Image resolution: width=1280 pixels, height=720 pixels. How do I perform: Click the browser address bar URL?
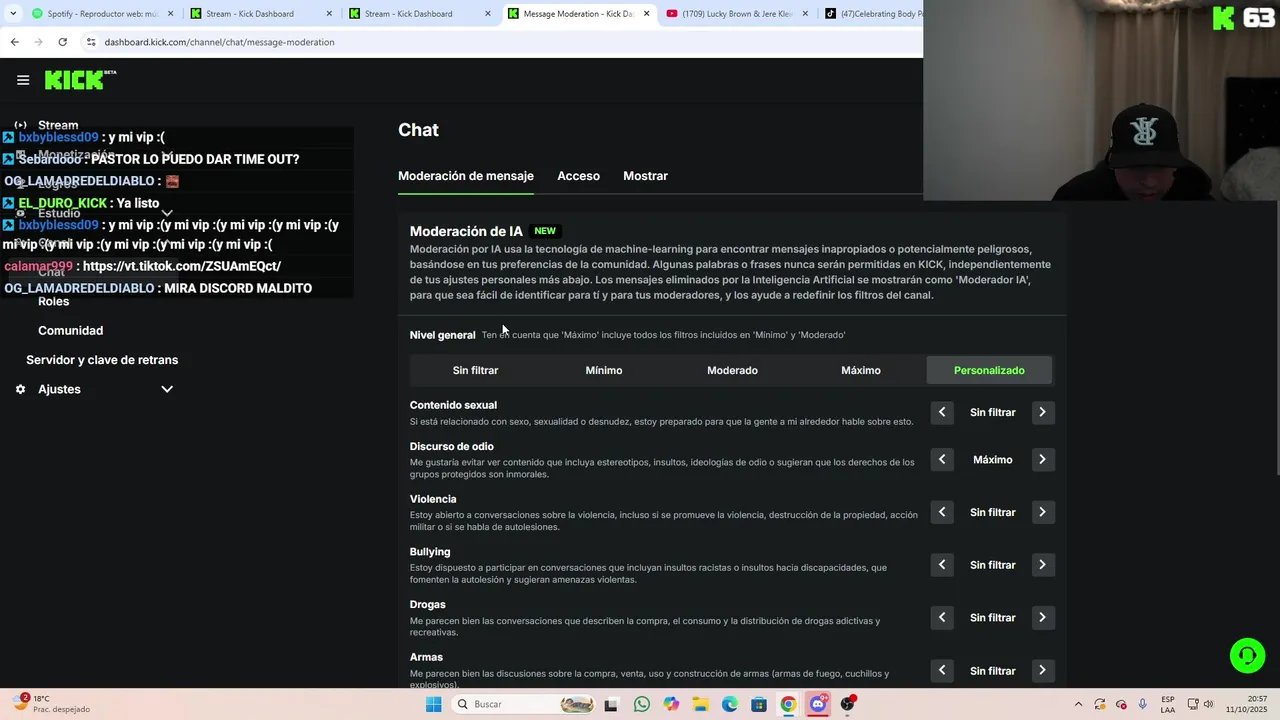[219, 42]
